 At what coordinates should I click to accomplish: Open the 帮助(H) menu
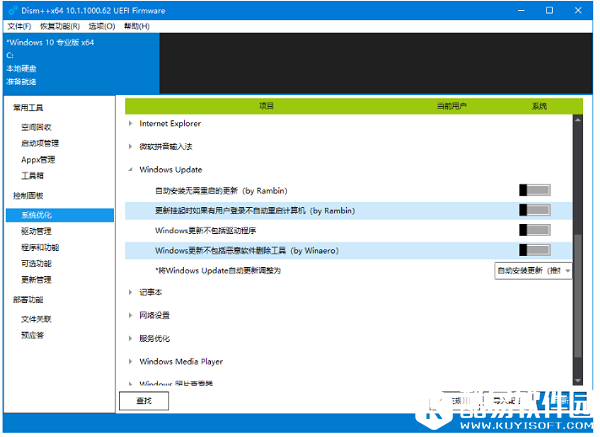tap(137, 26)
